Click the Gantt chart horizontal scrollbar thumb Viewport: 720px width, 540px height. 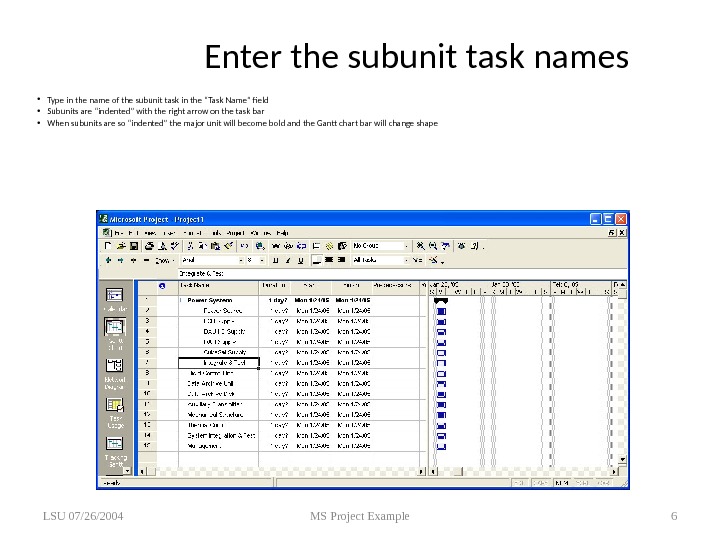coord(458,471)
